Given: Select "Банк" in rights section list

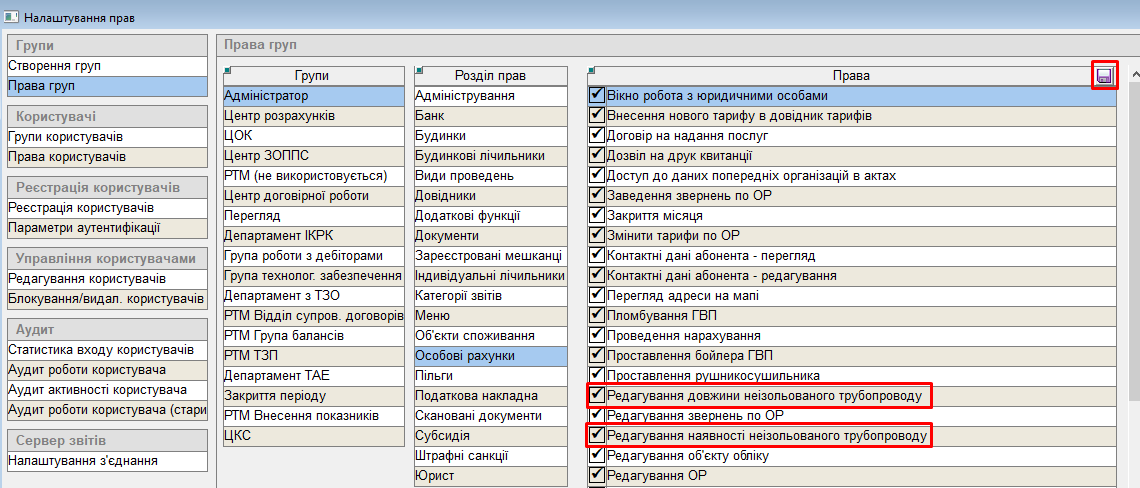Looking at the screenshot, I should pos(431,116).
